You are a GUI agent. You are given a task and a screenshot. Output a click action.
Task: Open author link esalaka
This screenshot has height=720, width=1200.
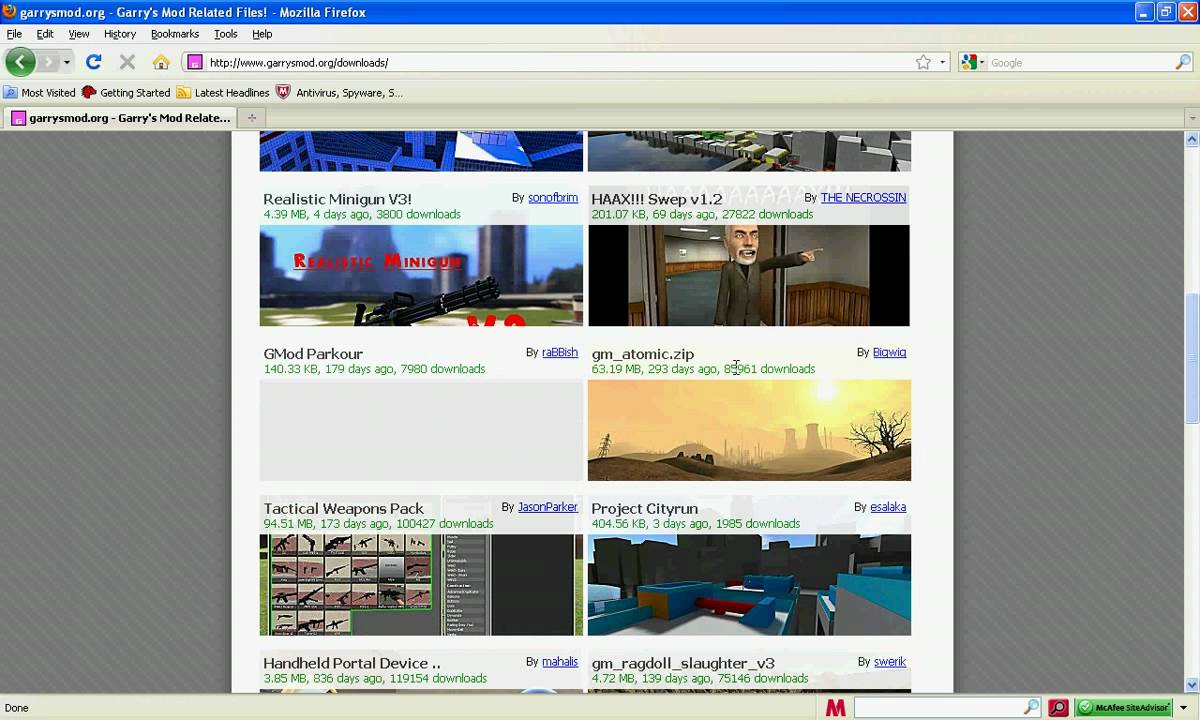click(x=888, y=507)
